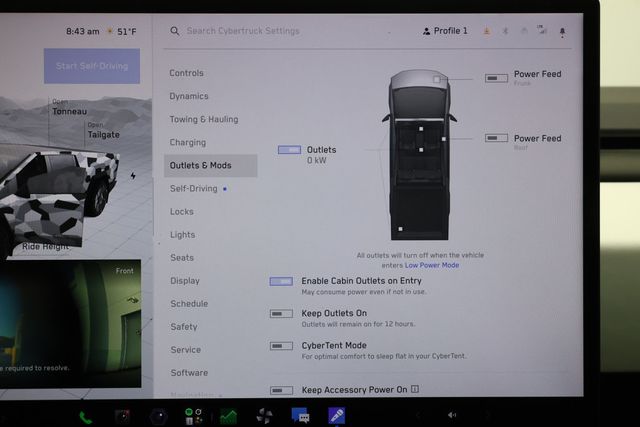
Task: Click the Start Self-Driving button
Action: point(92,66)
